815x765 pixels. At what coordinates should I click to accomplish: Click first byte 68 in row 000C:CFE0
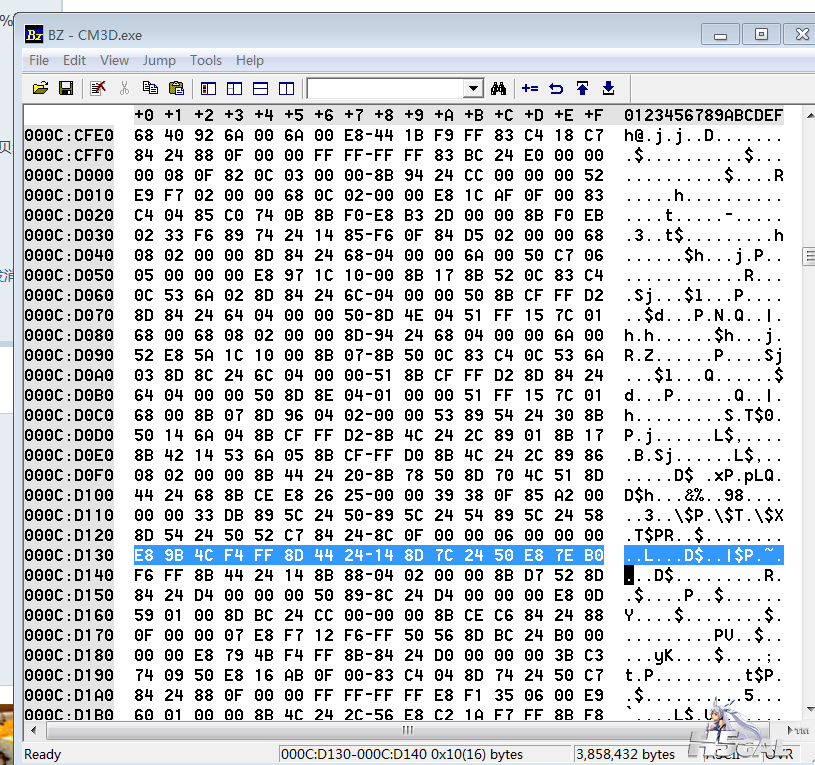(x=144, y=136)
